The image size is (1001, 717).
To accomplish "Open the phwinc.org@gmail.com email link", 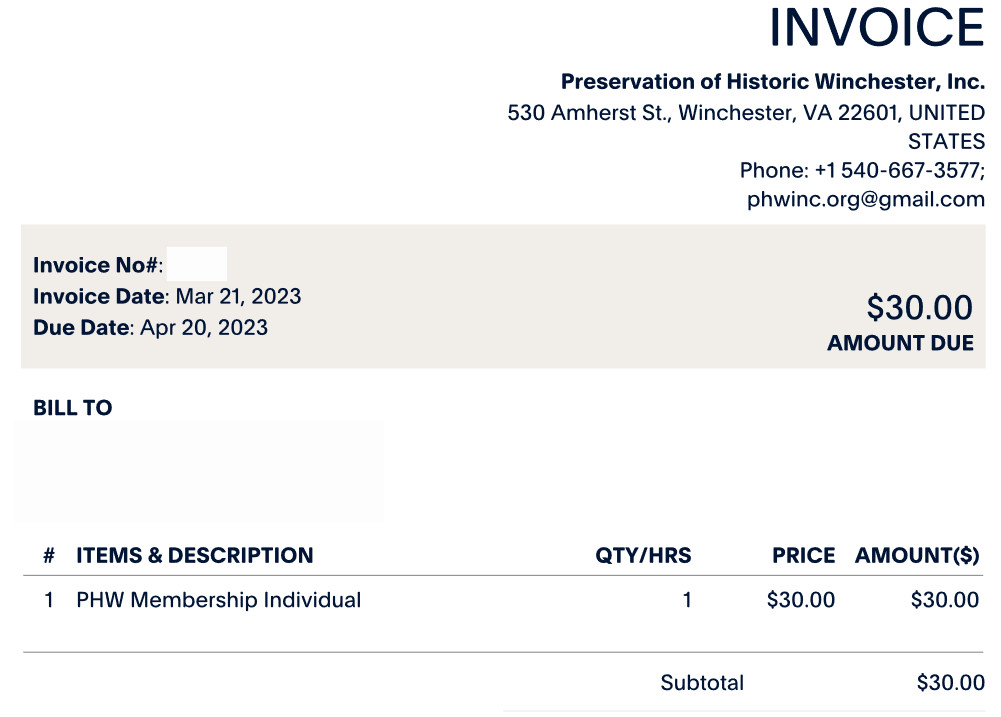I will coord(866,199).
